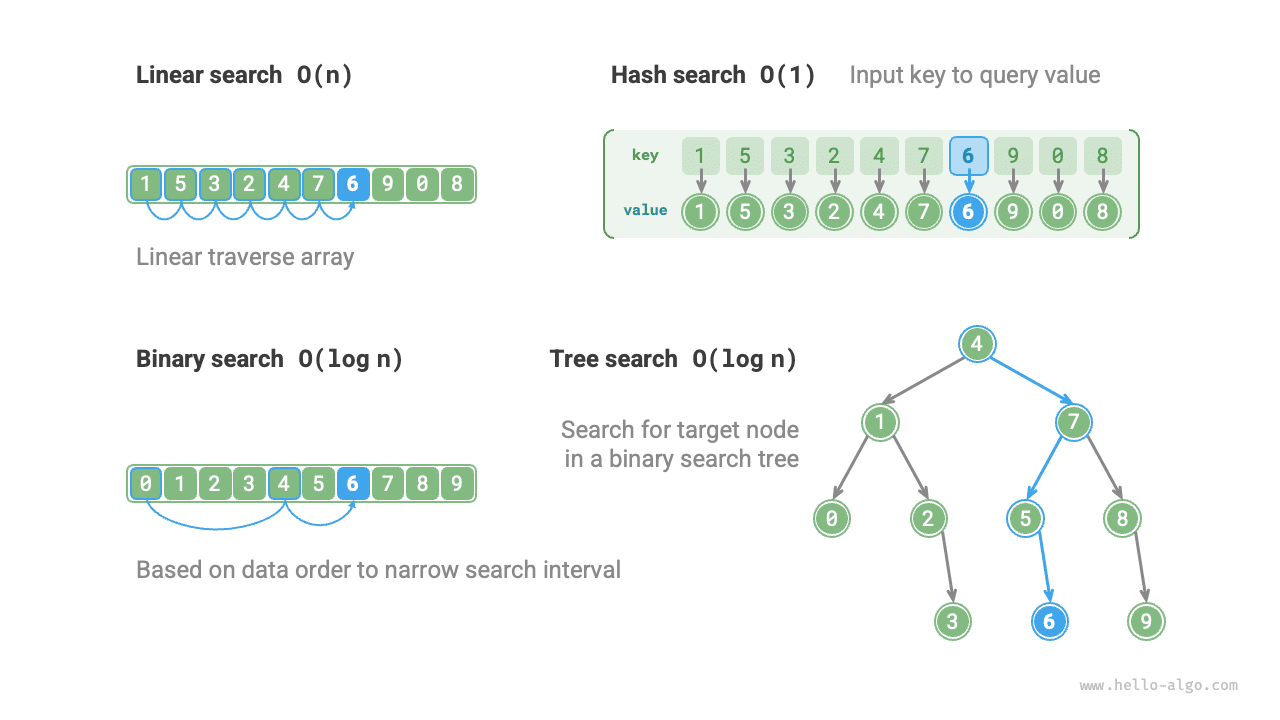This screenshot has height=720, width=1280.
Task: Click the blue node 6 in the tree
Action: click(x=1049, y=621)
